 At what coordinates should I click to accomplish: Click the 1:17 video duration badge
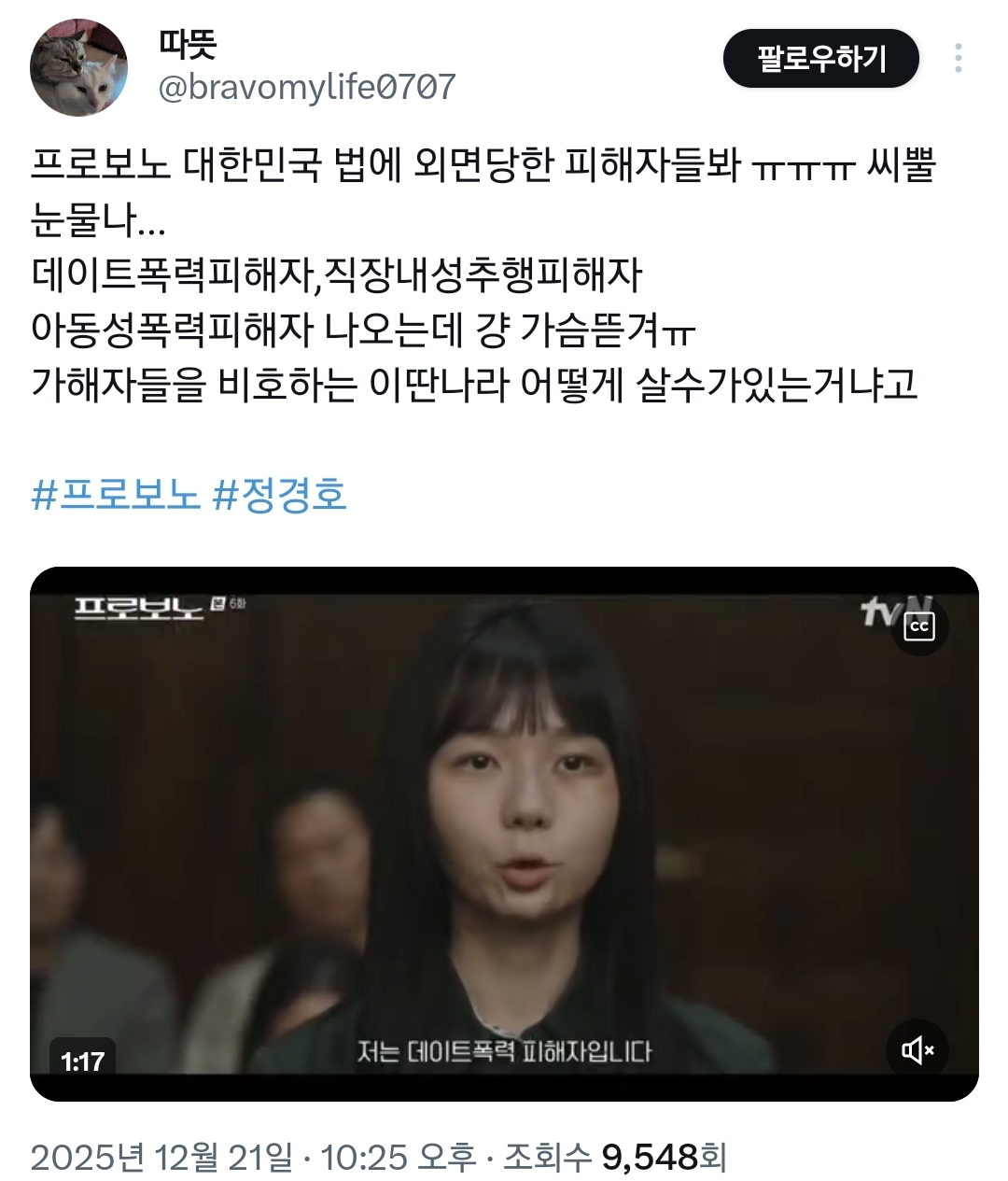(82, 1061)
